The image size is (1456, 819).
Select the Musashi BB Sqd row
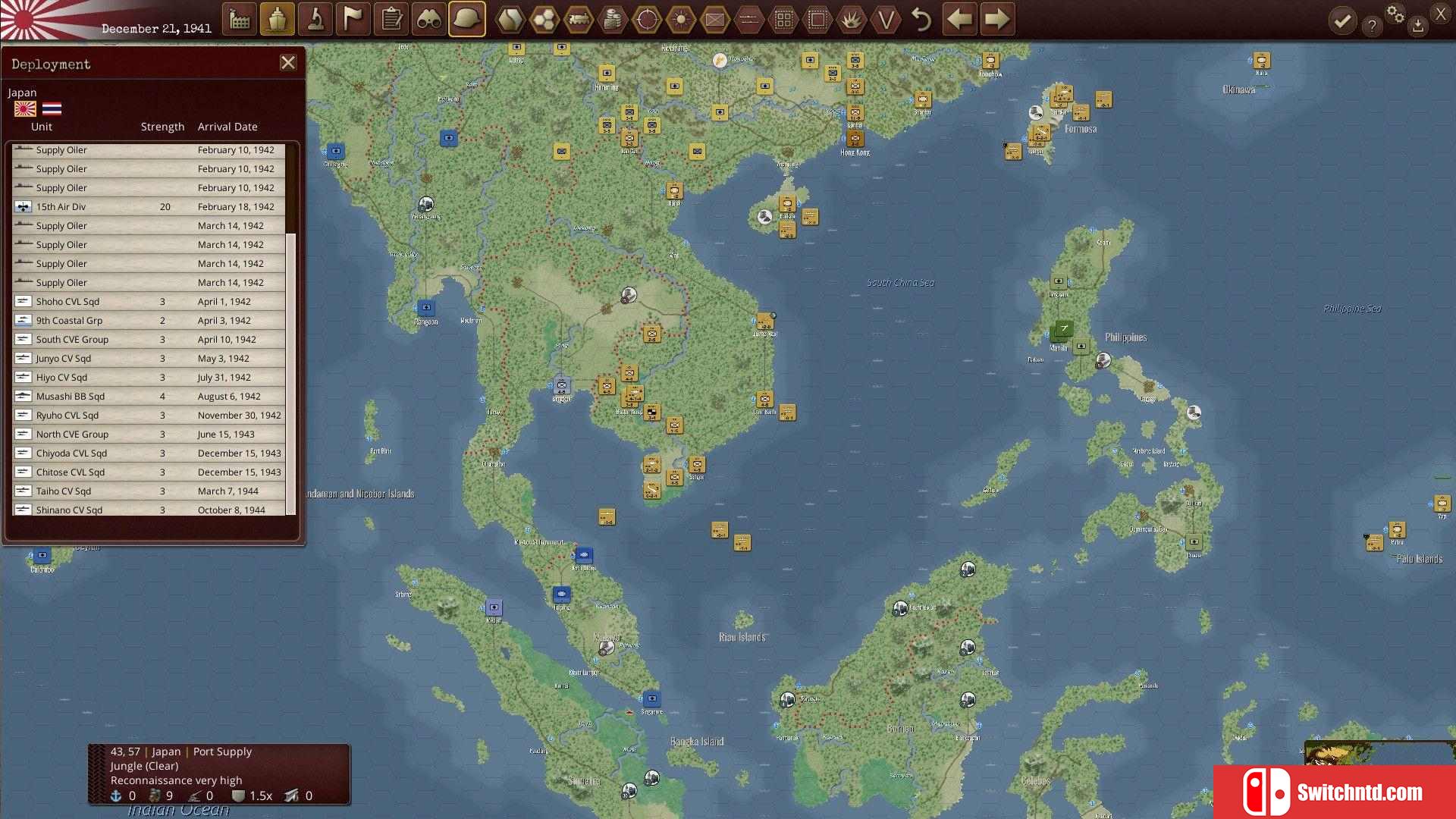tap(149, 396)
